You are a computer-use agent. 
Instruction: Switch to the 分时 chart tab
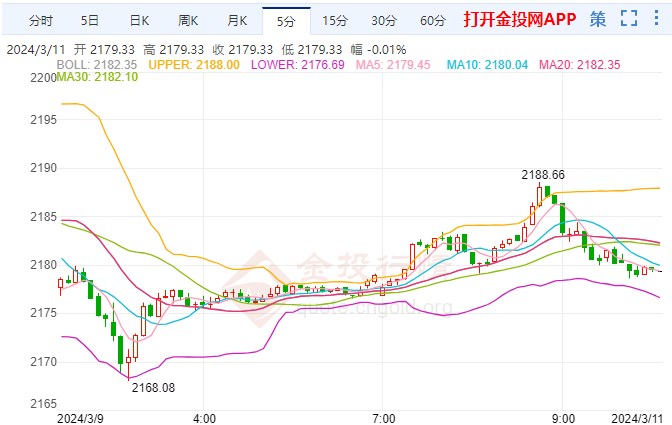coord(41,20)
